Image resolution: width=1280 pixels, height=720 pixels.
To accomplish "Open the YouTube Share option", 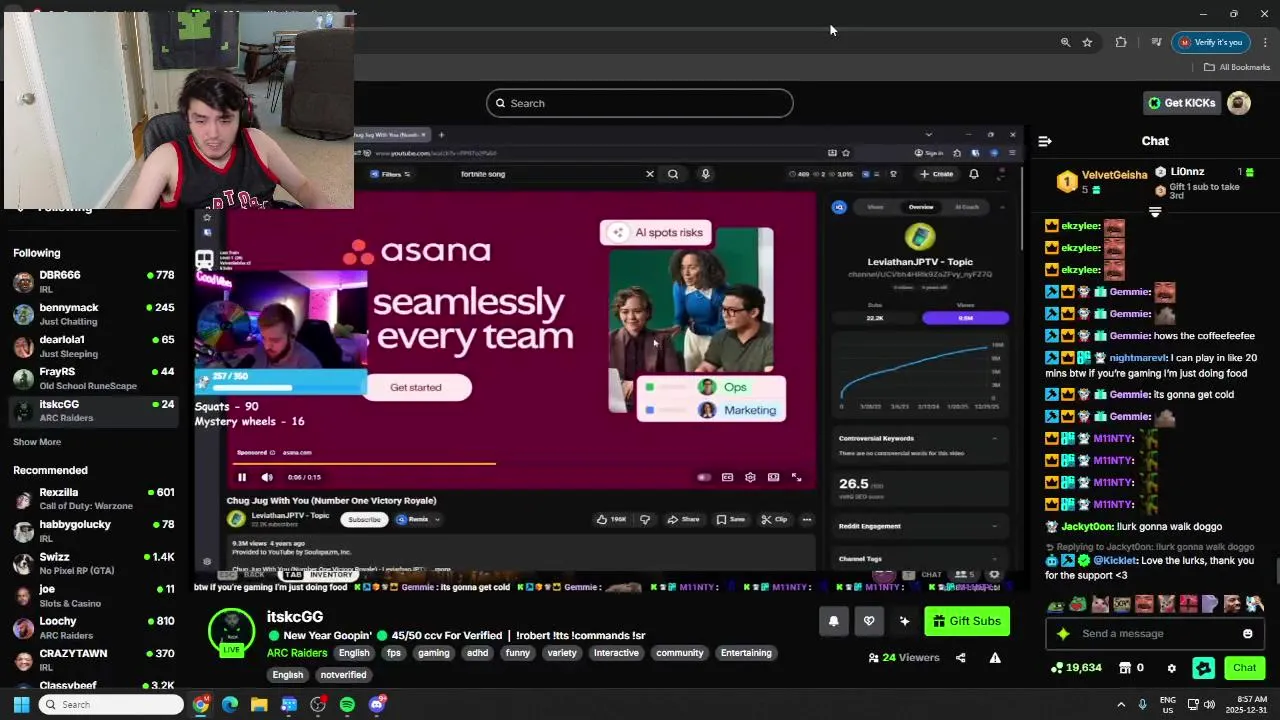I will (683, 519).
